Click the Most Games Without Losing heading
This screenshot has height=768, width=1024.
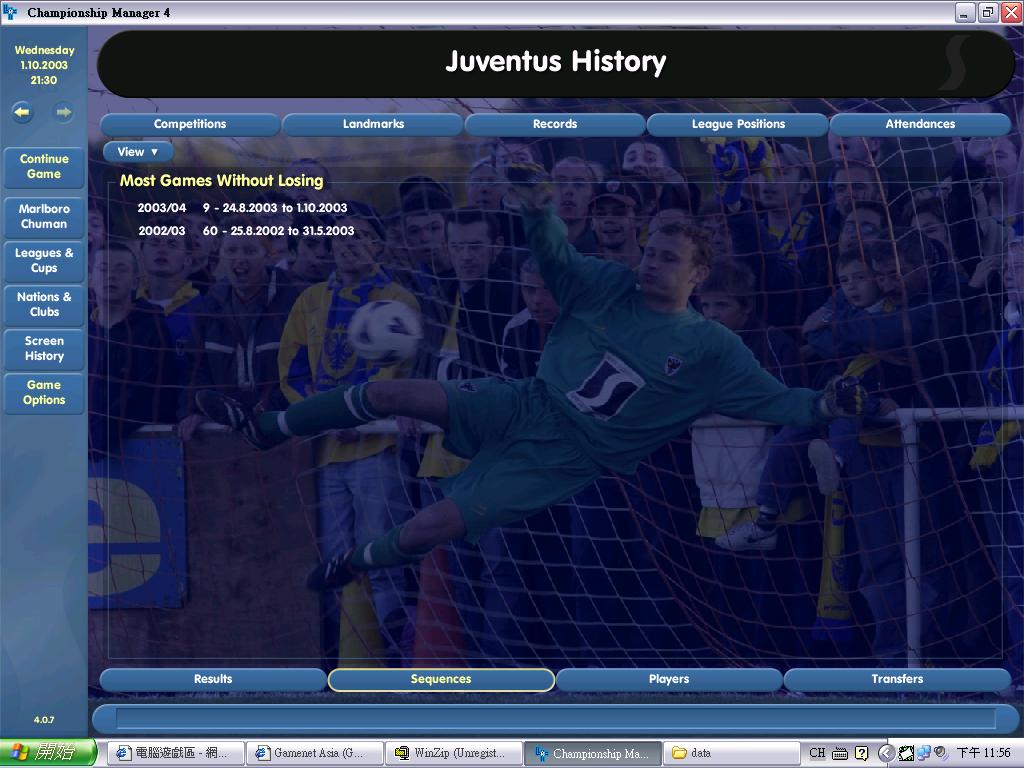point(221,181)
